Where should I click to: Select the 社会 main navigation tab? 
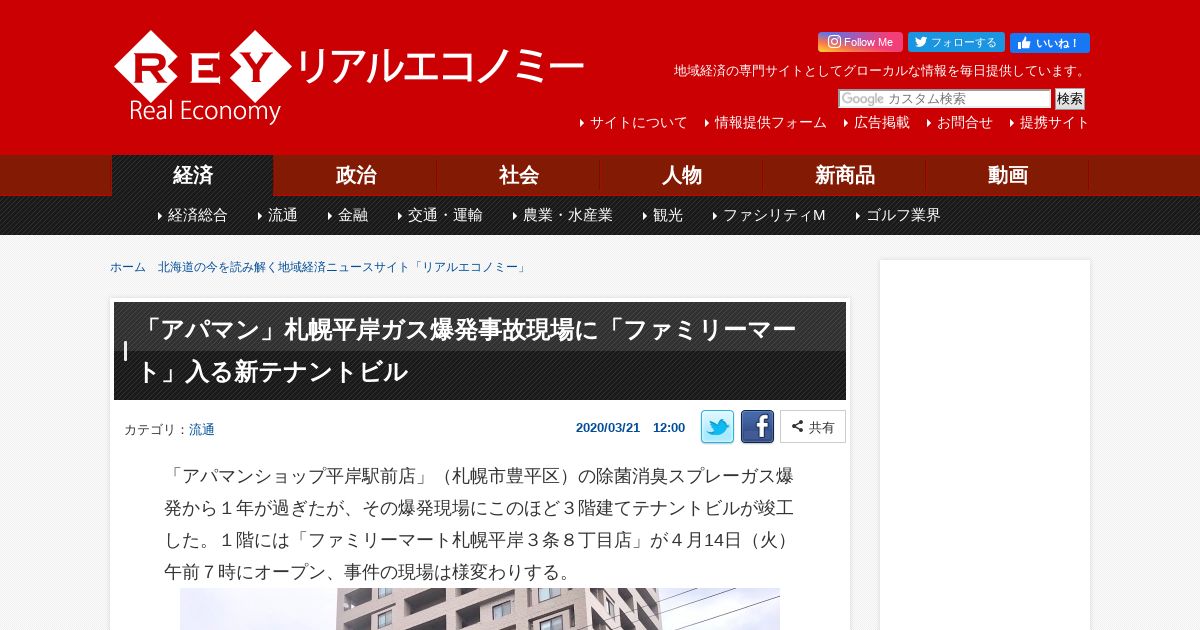(519, 176)
